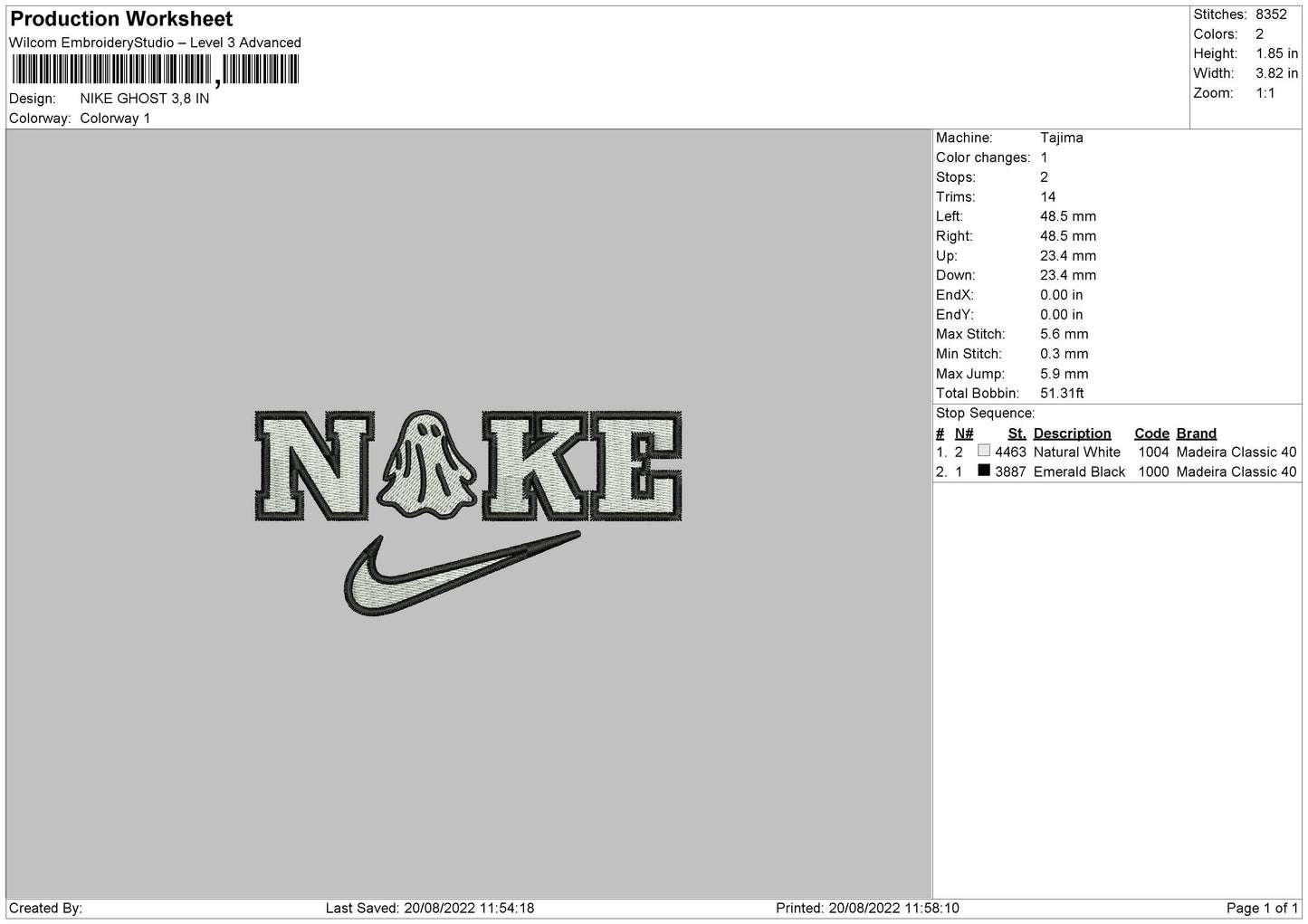Image resolution: width=1308 pixels, height=924 pixels.
Task: Click the 'Emerald Black' description
Action: pos(1079,472)
